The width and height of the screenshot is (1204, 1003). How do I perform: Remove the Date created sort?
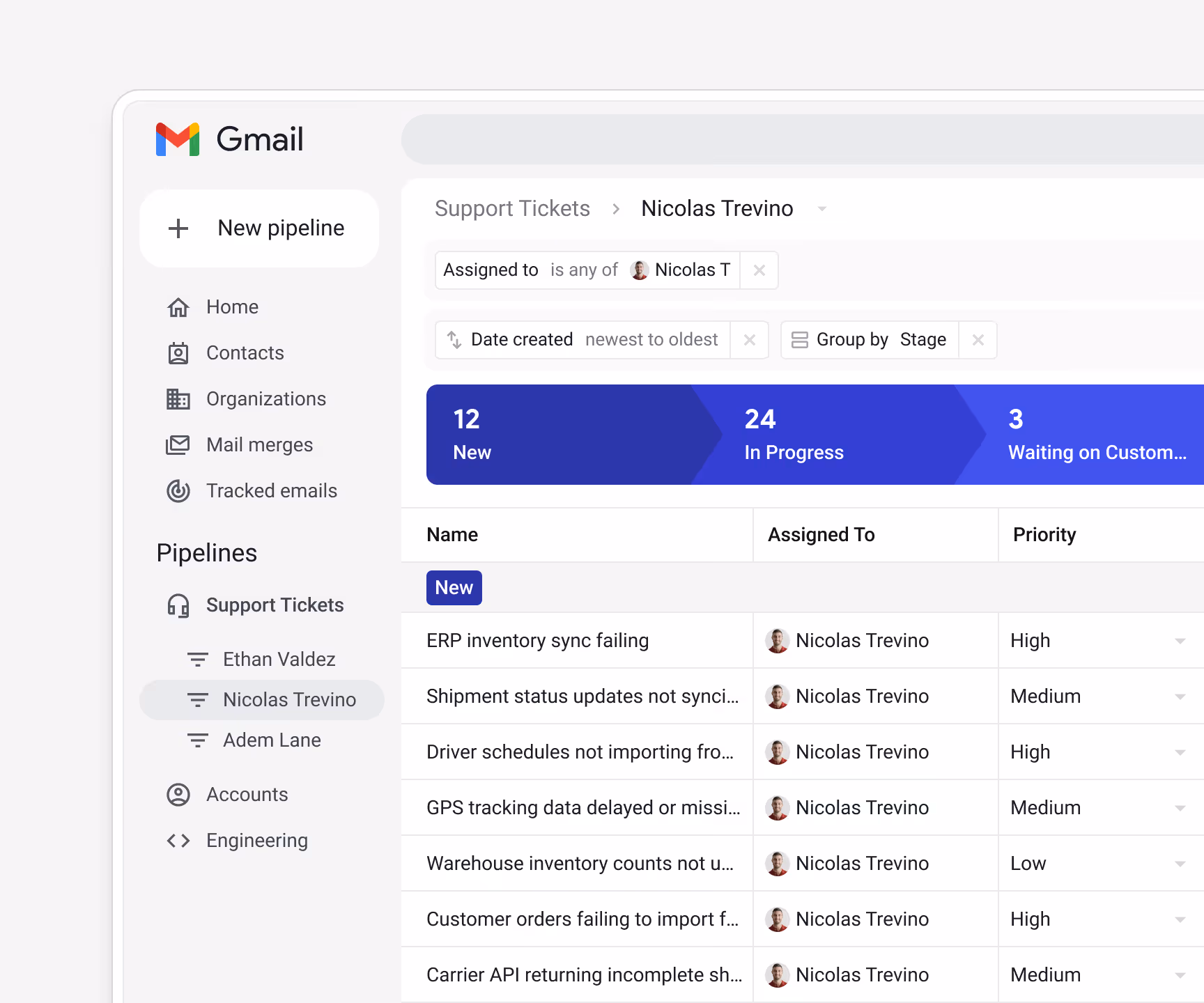(750, 340)
